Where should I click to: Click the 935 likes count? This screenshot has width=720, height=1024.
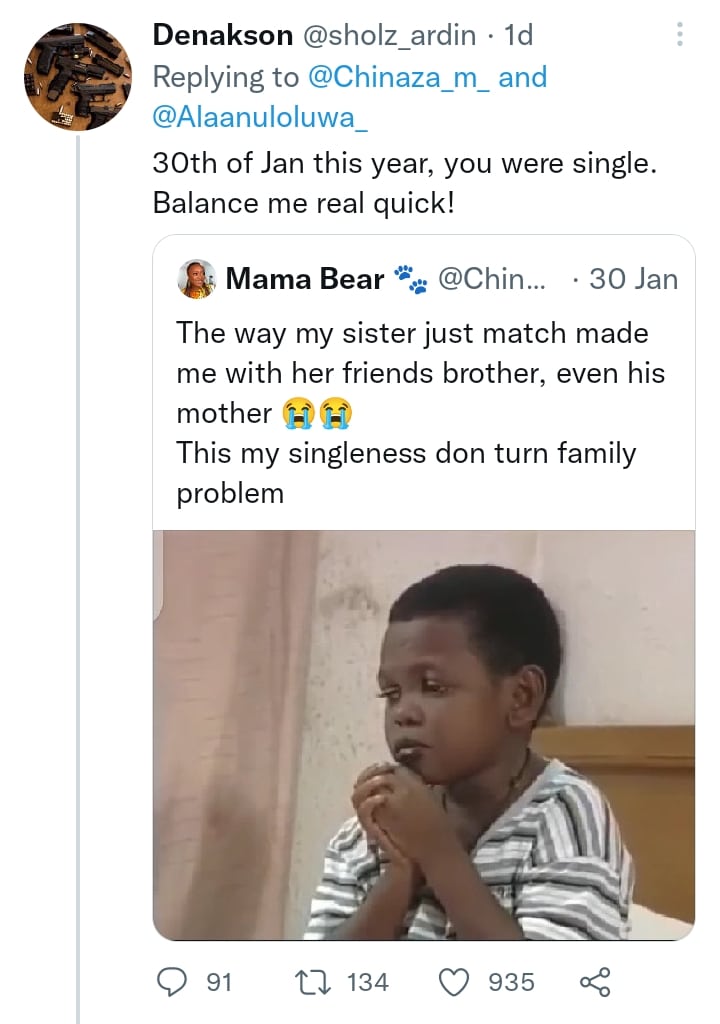511,982
